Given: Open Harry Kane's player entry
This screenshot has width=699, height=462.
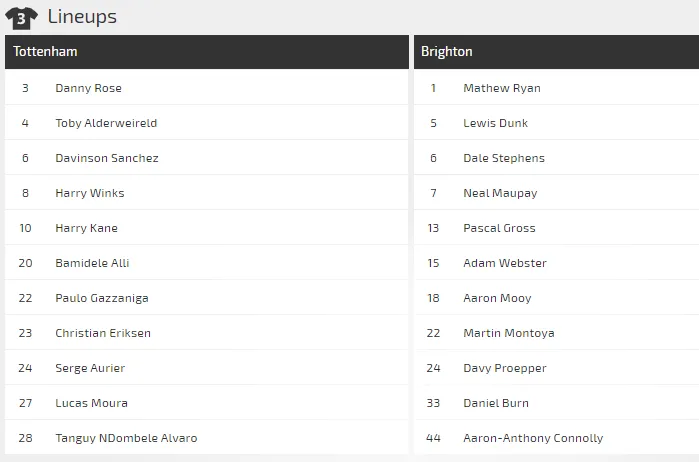Looking at the screenshot, I should pos(86,228).
